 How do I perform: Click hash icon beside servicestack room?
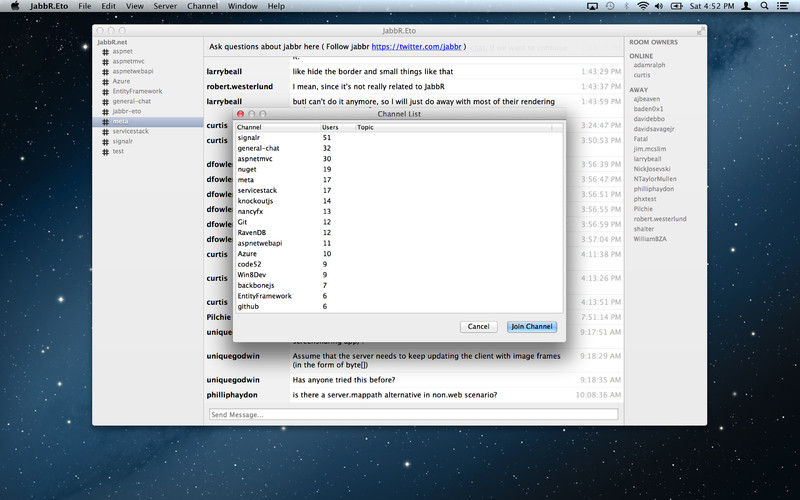tap(106, 132)
